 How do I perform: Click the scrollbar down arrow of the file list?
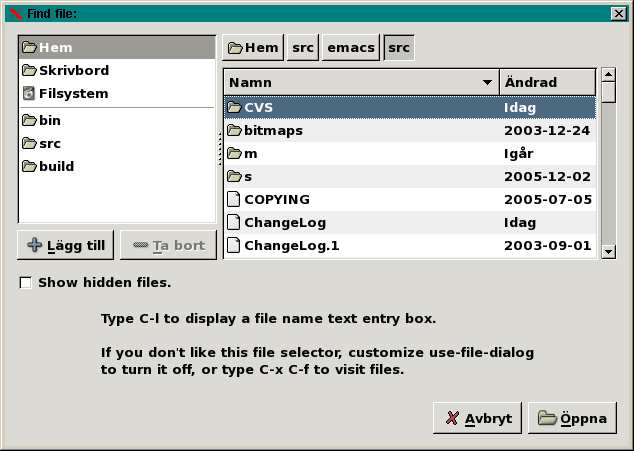(x=609, y=252)
